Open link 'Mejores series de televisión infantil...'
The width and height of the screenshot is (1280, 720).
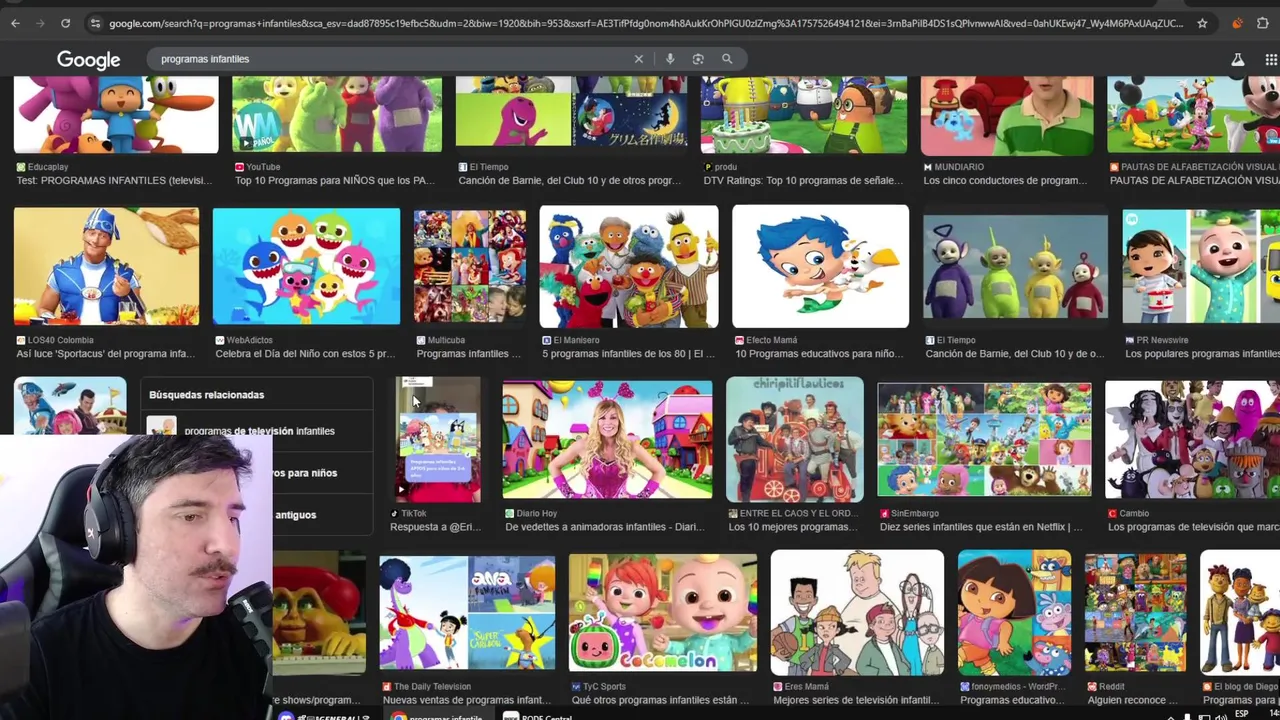[x=856, y=700]
